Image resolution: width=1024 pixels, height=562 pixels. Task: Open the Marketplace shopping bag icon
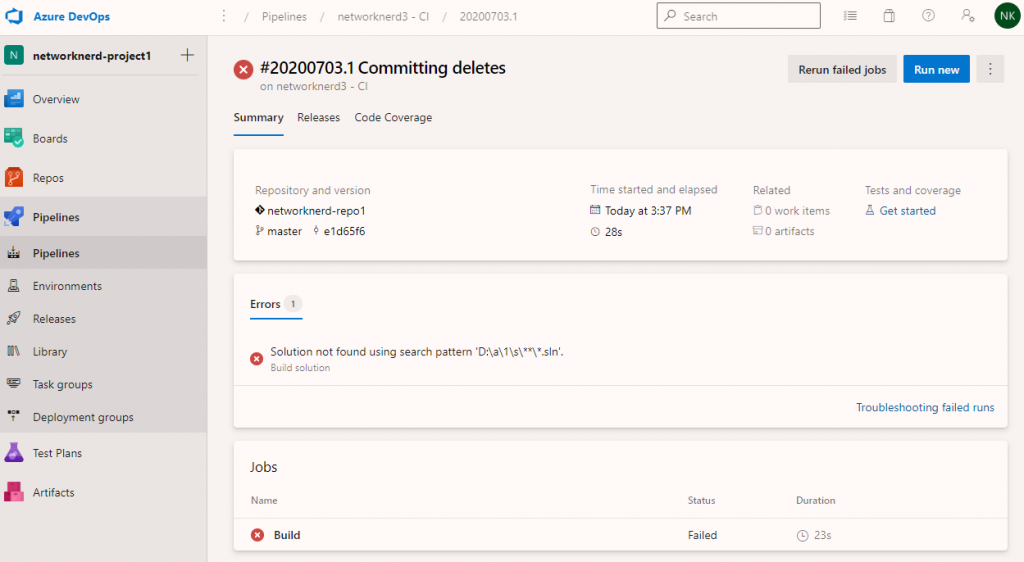(x=889, y=16)
